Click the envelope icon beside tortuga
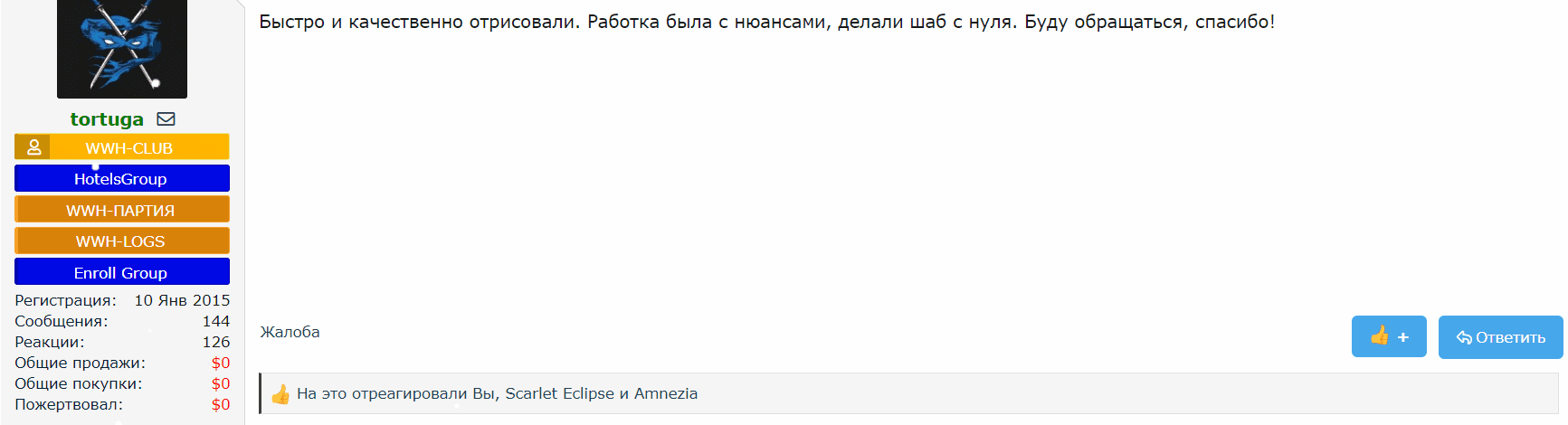 [166, 119]
